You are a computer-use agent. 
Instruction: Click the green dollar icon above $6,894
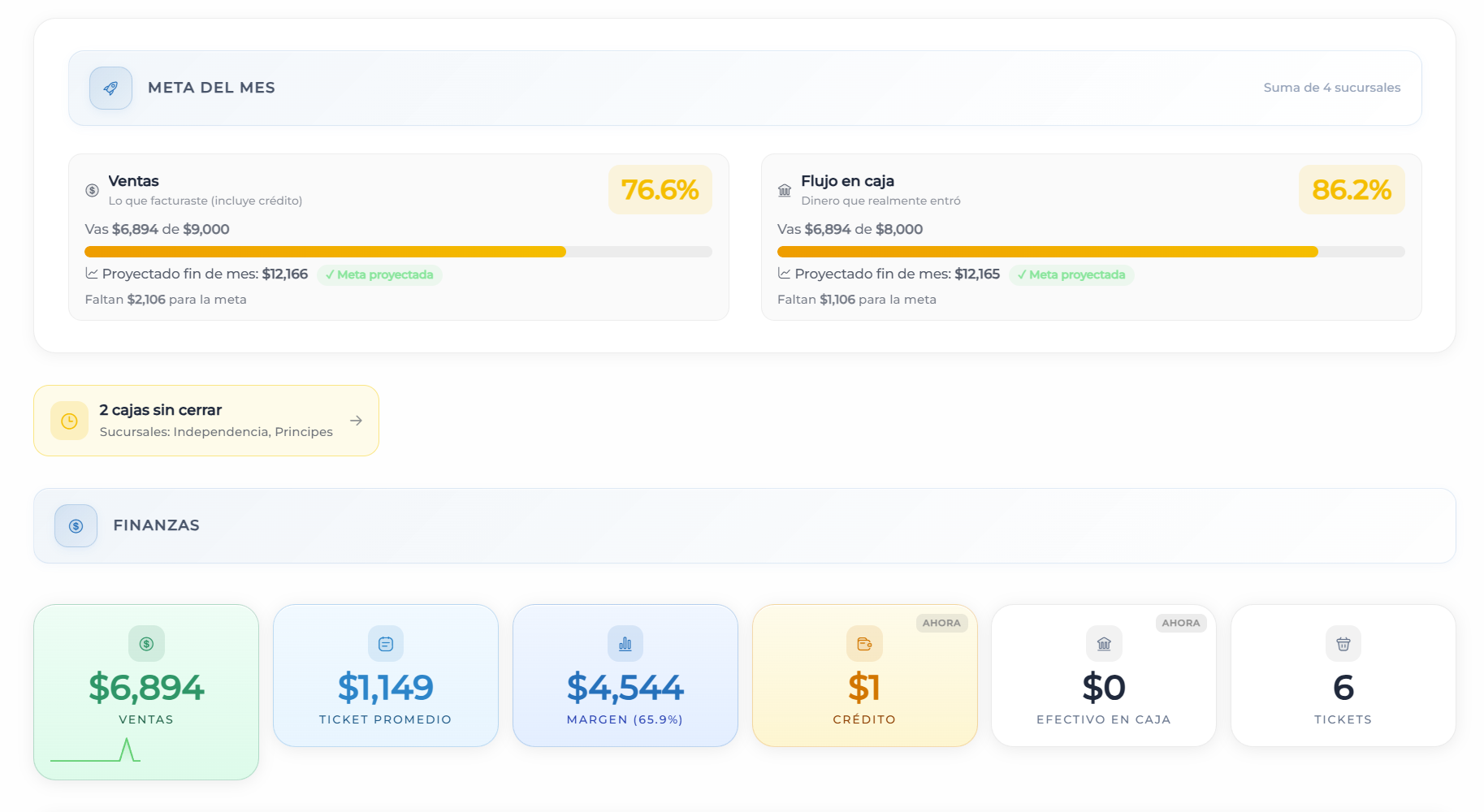coord(146,644)
